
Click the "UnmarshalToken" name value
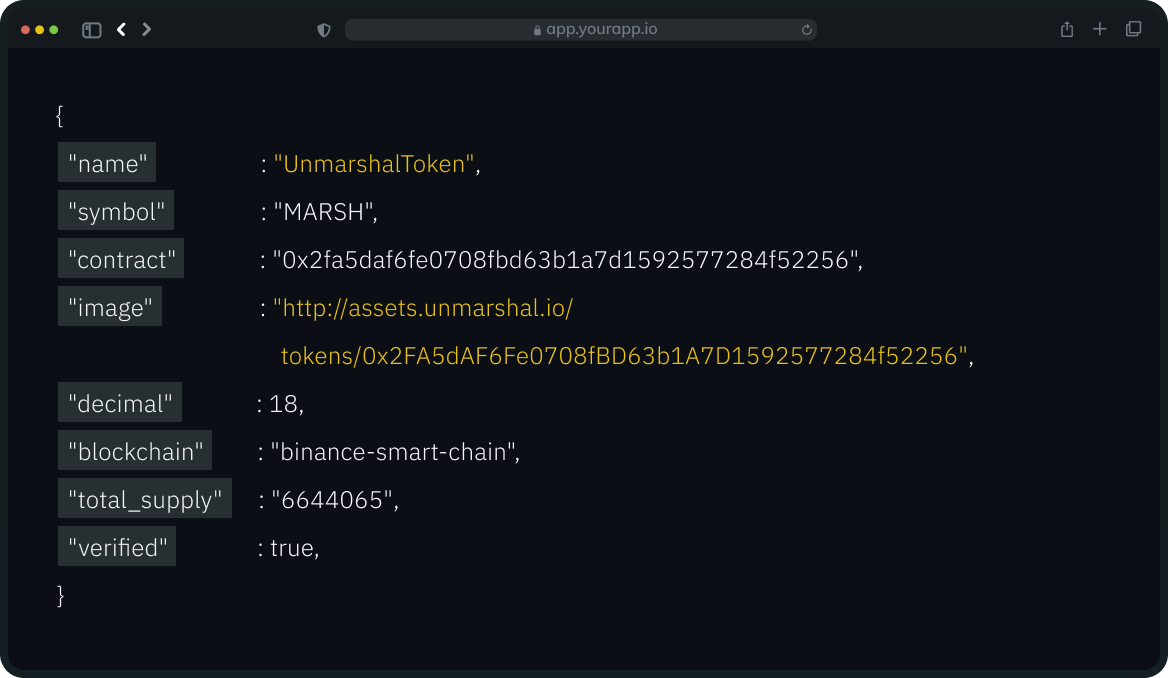(375, 164)
